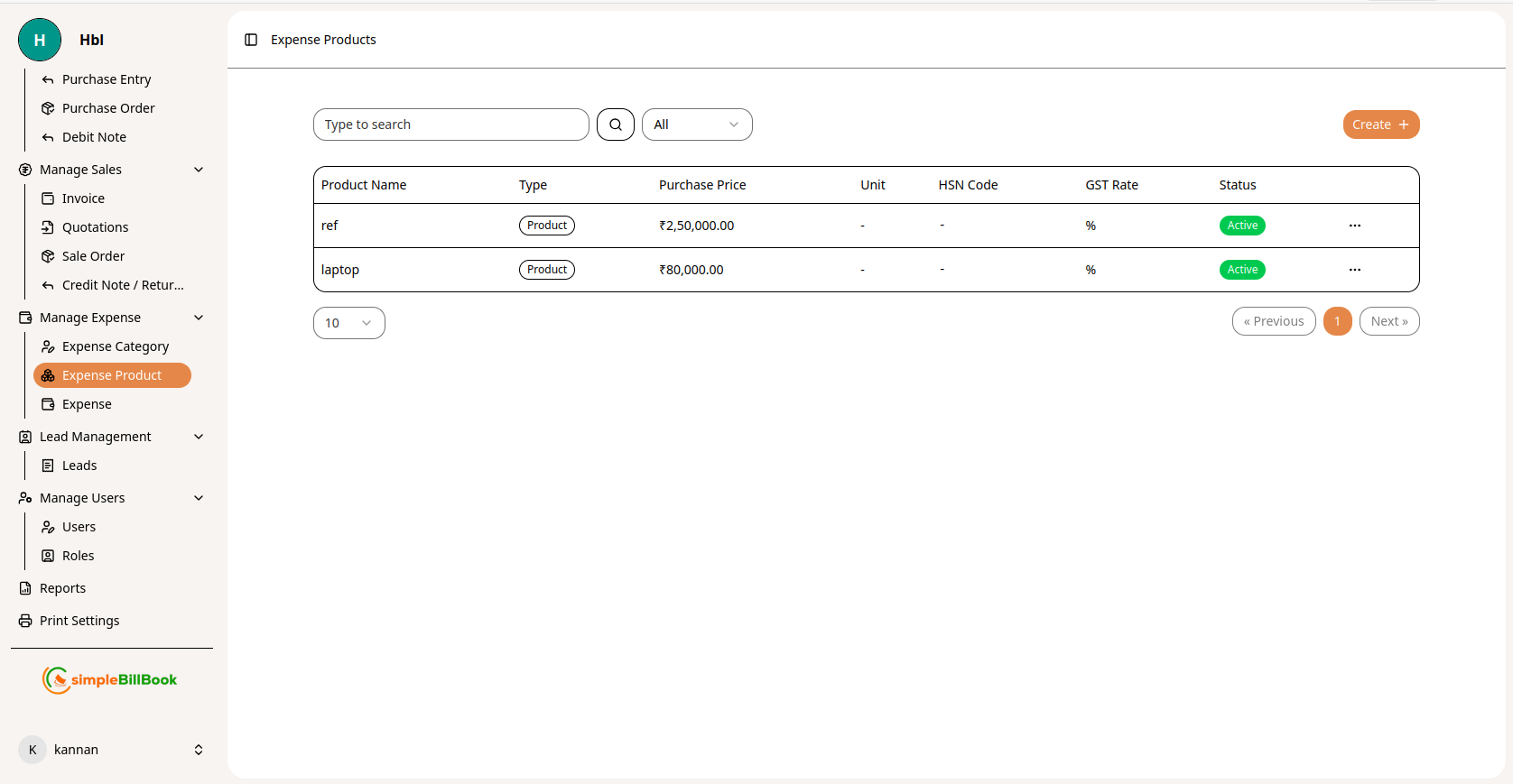Collapse the Manage Sales section
The width and height of the screenshot is (1513, 784).
(199, 170)
